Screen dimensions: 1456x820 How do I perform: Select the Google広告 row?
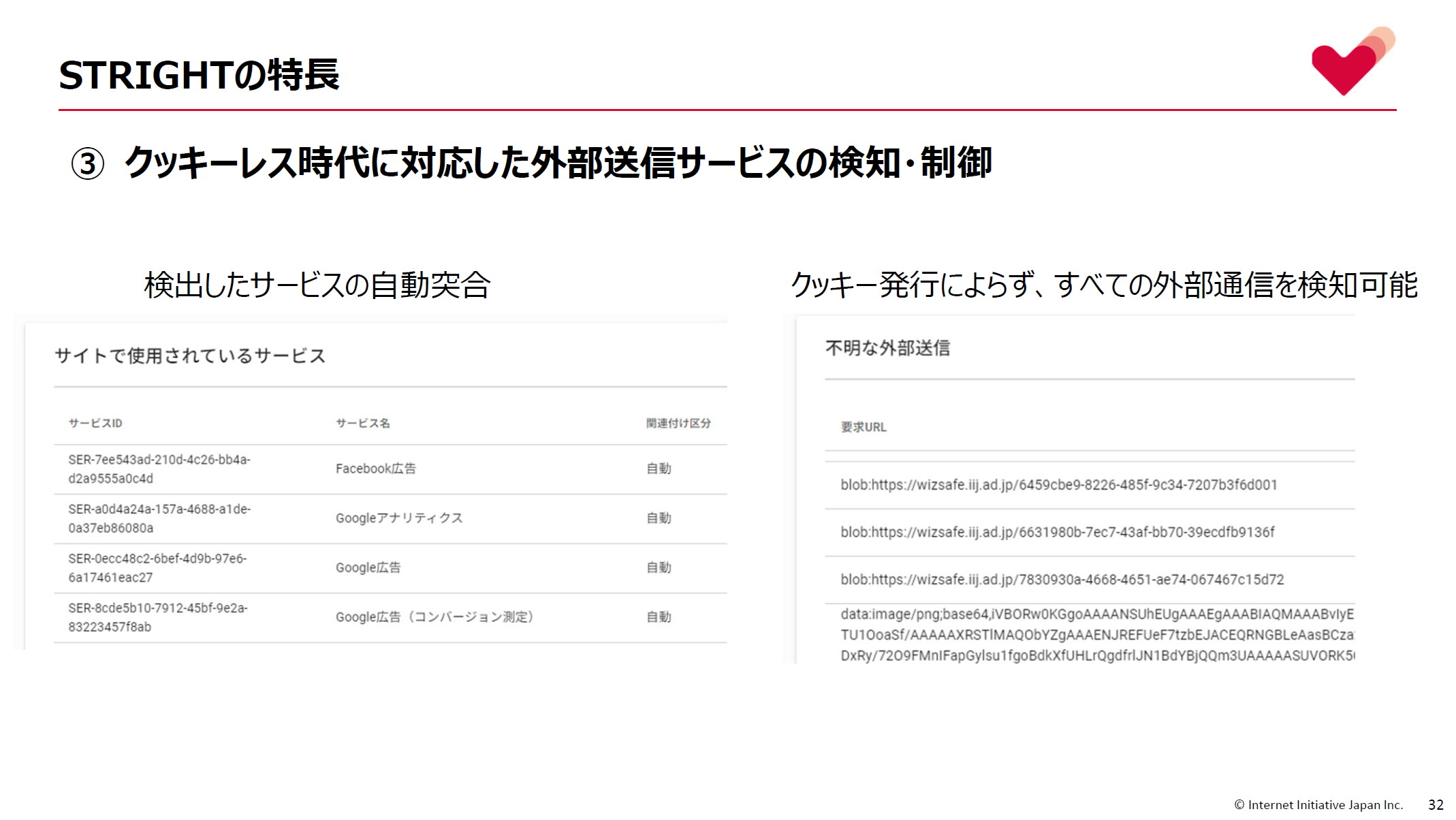coord(368,567)
